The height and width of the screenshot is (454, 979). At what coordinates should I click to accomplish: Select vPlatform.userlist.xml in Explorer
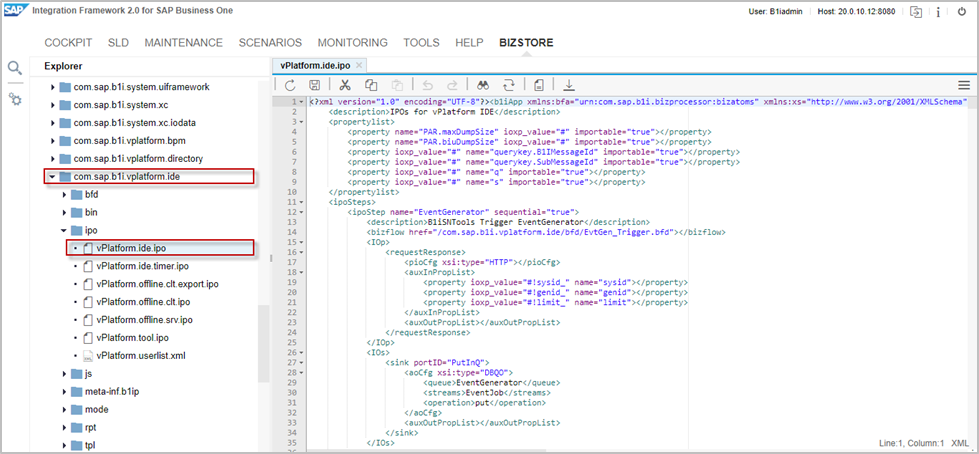click(x=141, y=356)
